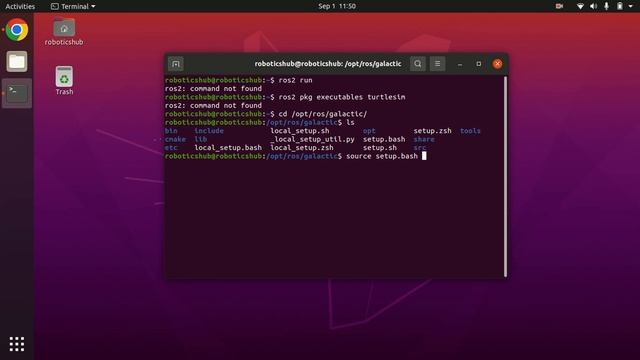The width and height of the screenshot is (640, 360).
Task: Click the 'tools' directory name
Action: click(x=470, y=131)
